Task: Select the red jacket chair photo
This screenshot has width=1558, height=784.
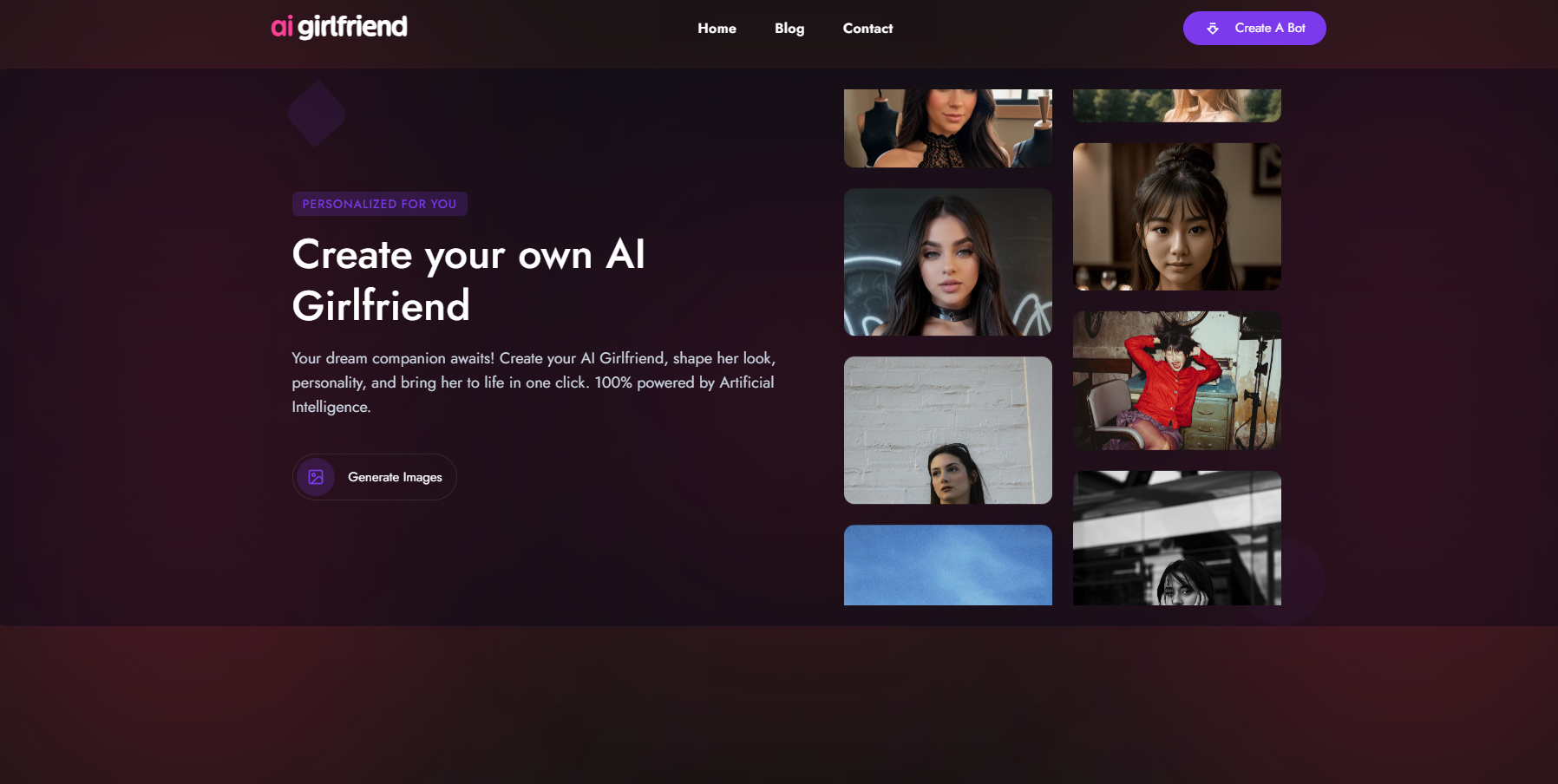Action: point(1176,380)
